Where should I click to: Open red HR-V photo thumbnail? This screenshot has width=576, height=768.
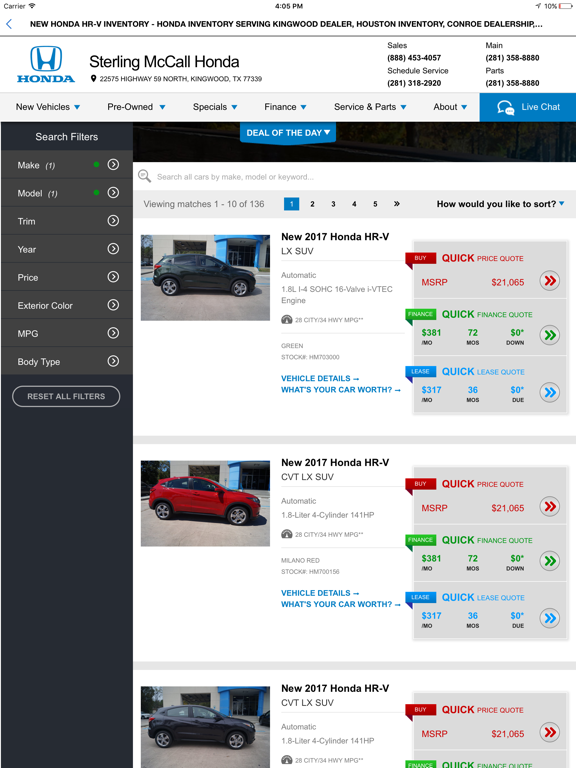(x=205, y=504)
